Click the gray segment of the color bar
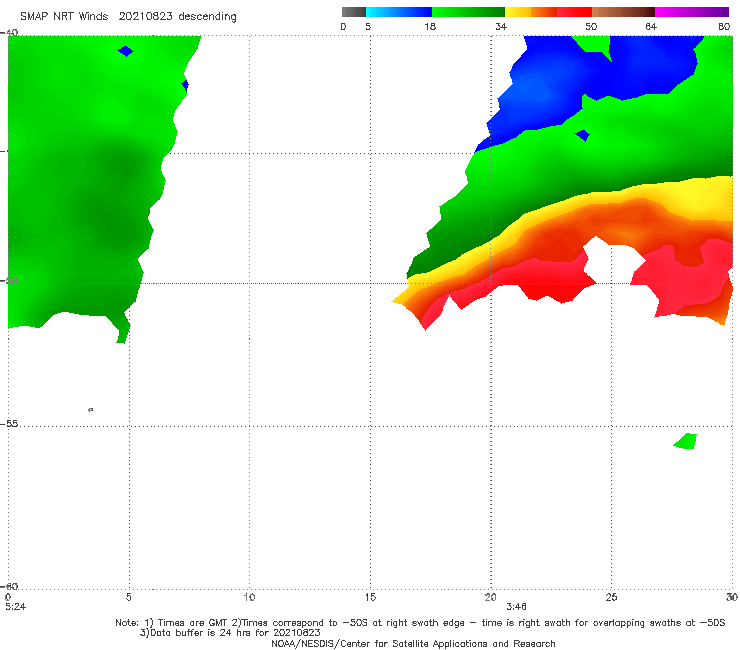The image size is (740, 650). click(x=354, y=12)
